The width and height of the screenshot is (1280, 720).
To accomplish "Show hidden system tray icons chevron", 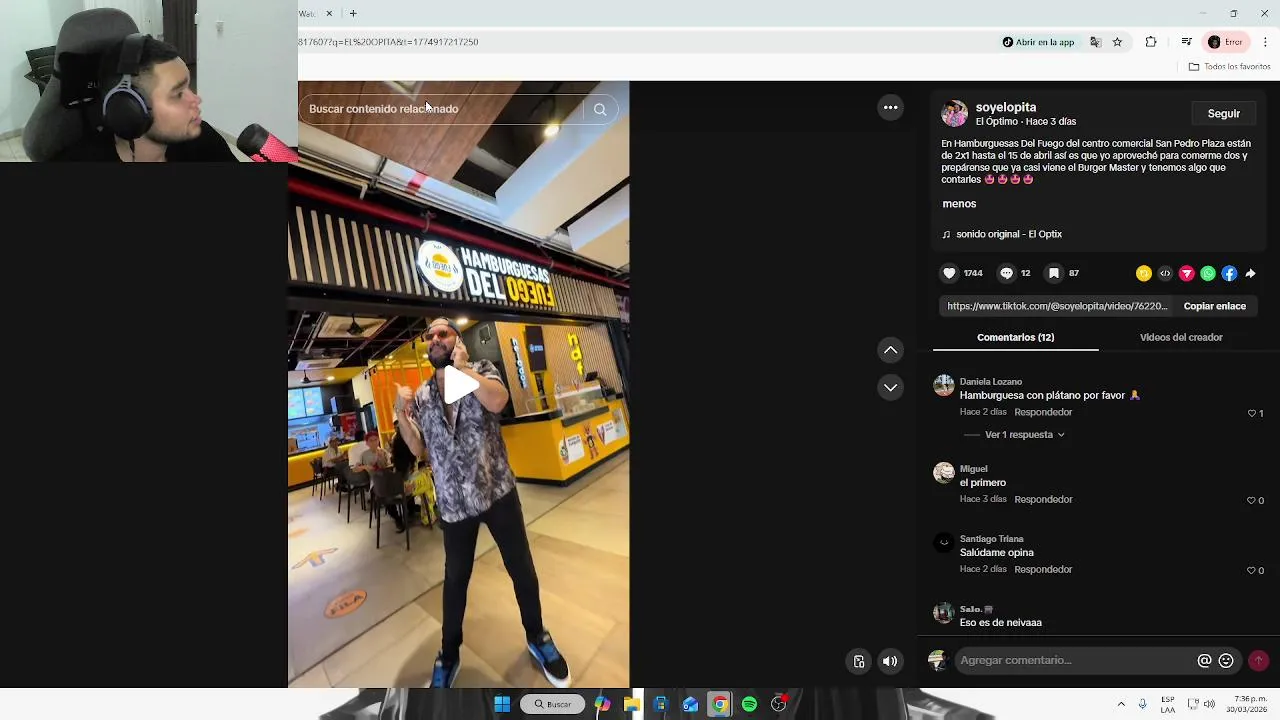I will (1121, 704).
